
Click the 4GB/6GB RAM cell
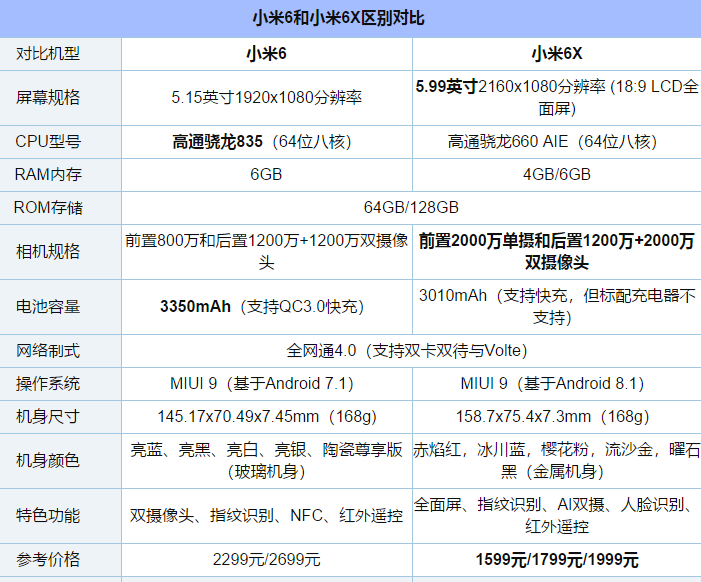point(556,174)
